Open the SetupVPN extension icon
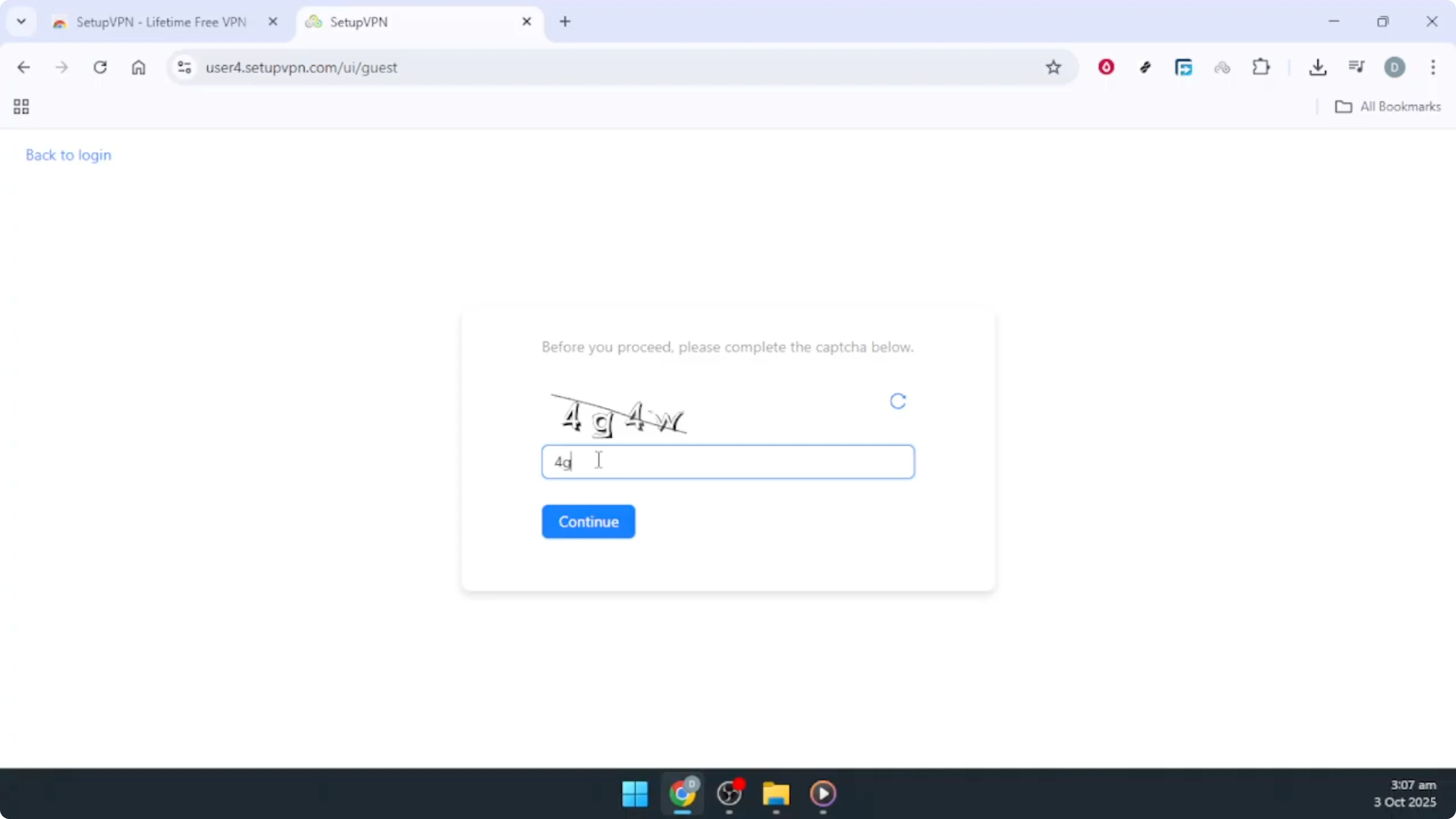Viewport: 1456px width, 819px height. tap(1223, 67)
